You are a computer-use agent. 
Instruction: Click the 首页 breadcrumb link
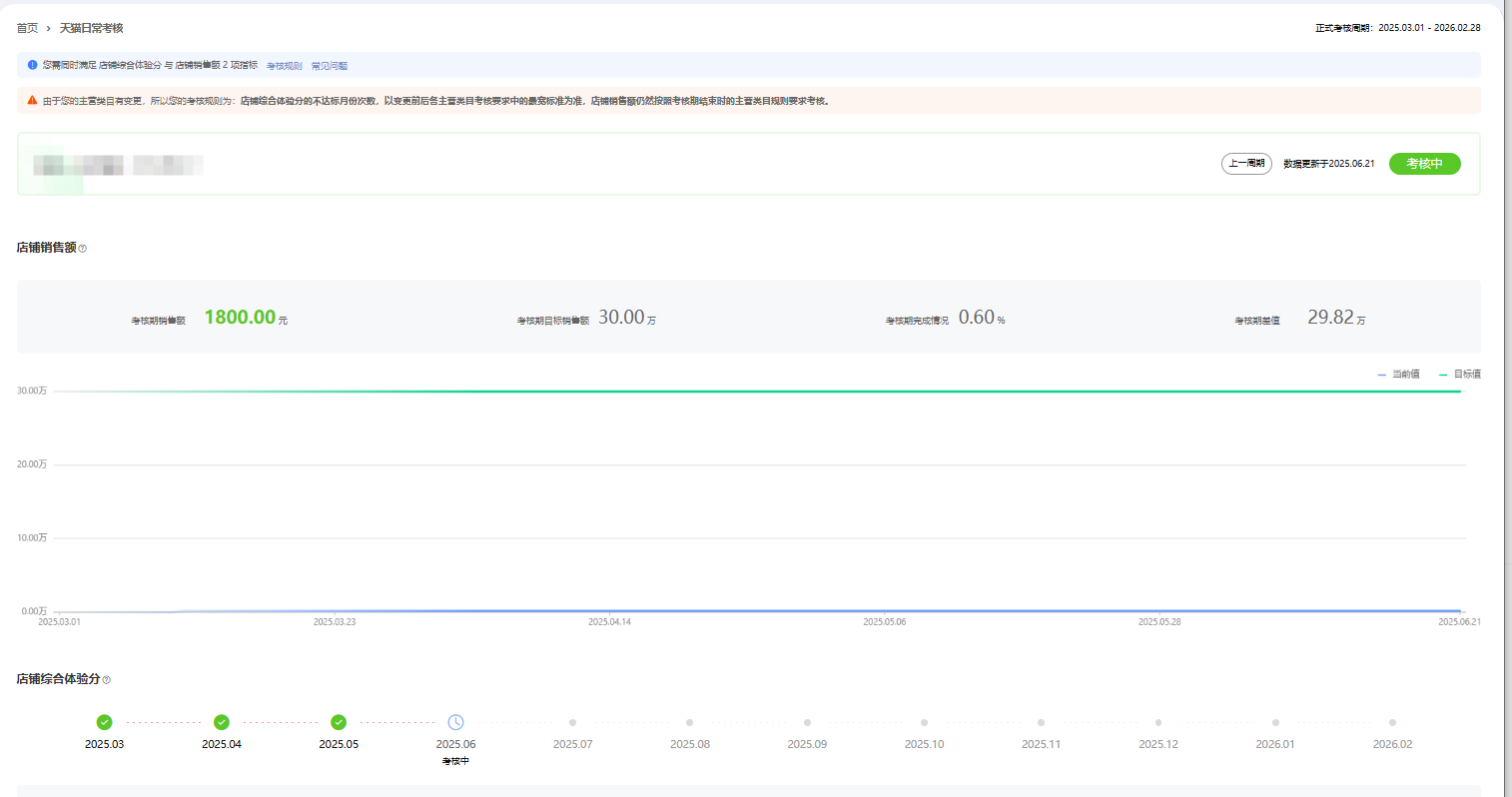click(x=27, y=28)
